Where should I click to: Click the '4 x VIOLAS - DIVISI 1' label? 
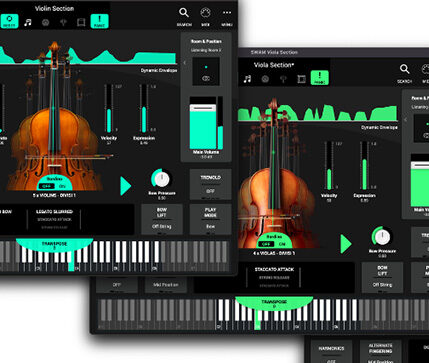point(274,253)
